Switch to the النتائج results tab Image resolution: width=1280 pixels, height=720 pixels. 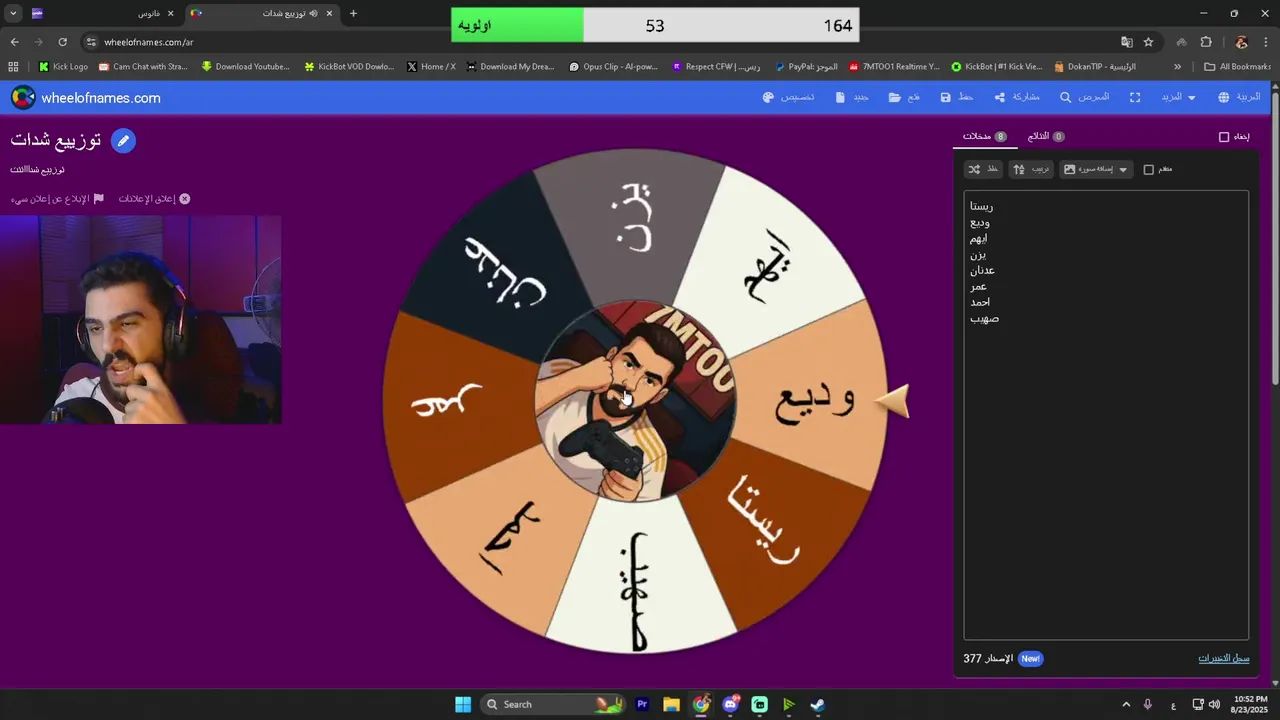(1046, 136)
